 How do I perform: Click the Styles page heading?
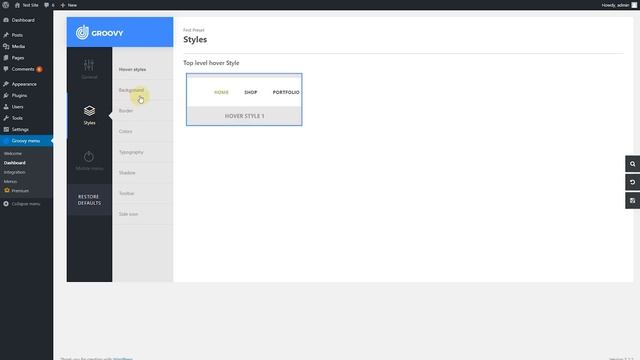click(x=195, y=40)
